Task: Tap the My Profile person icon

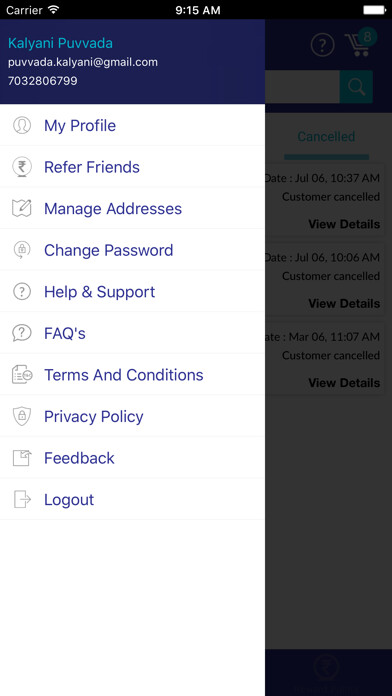Action: click(22, 125)
